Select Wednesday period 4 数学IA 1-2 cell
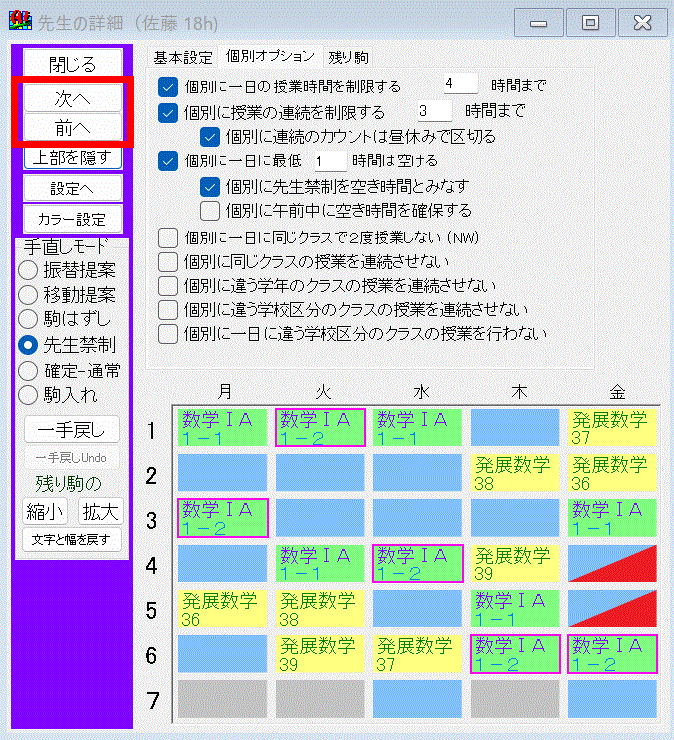674x740 pixels. [417, 563]
